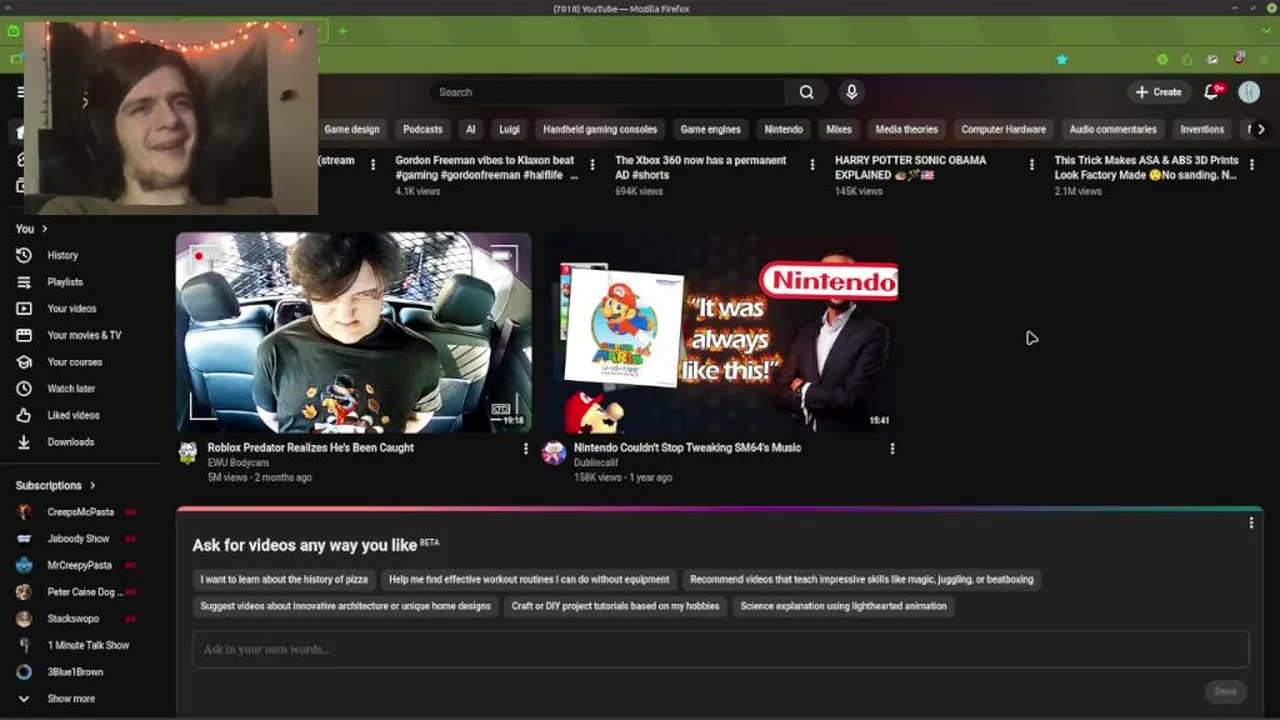Open options for Roblox Predator video
1280x720 pixels.
[x=525, y=449]
